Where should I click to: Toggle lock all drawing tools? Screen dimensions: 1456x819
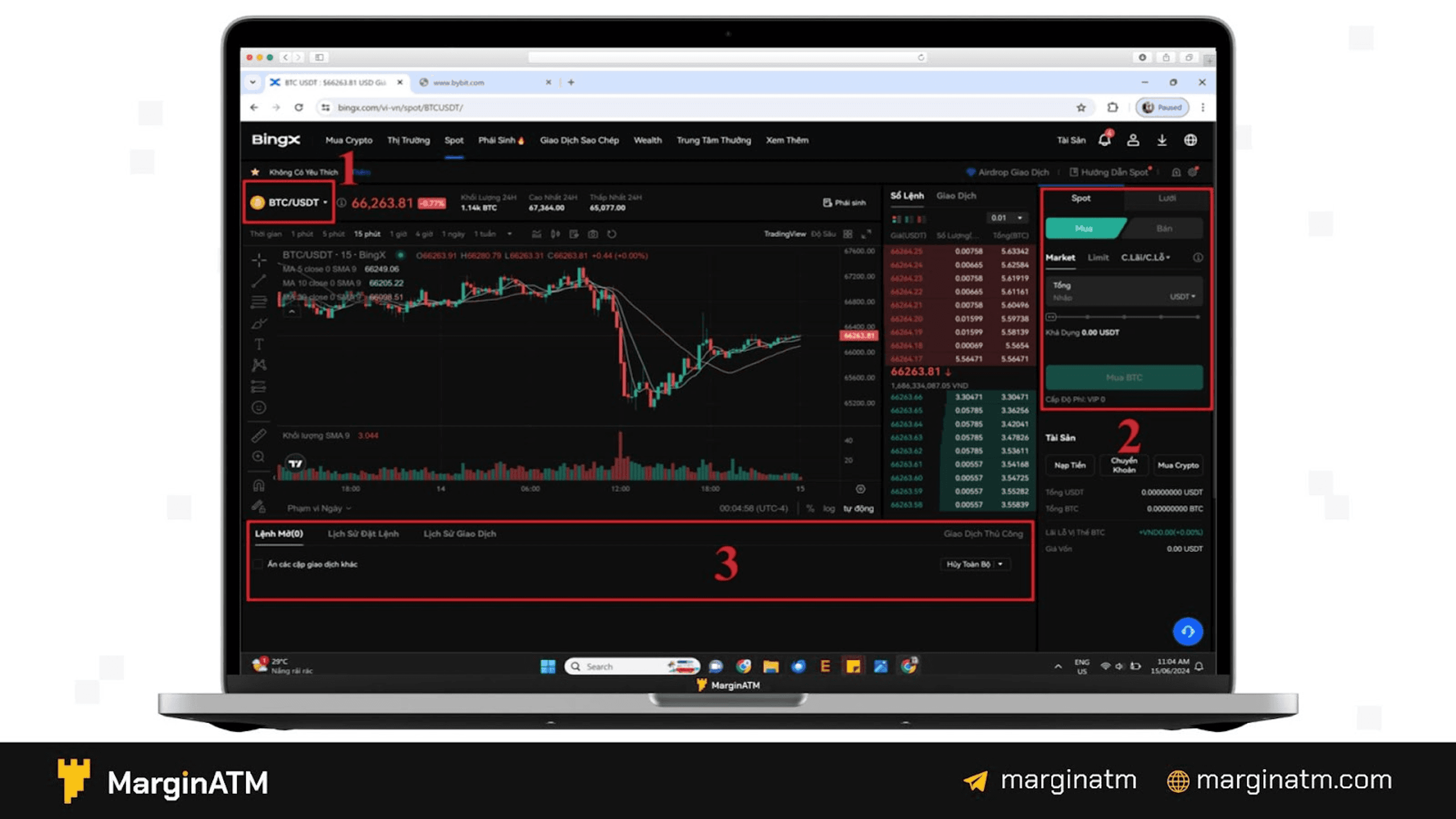point(259,506)
